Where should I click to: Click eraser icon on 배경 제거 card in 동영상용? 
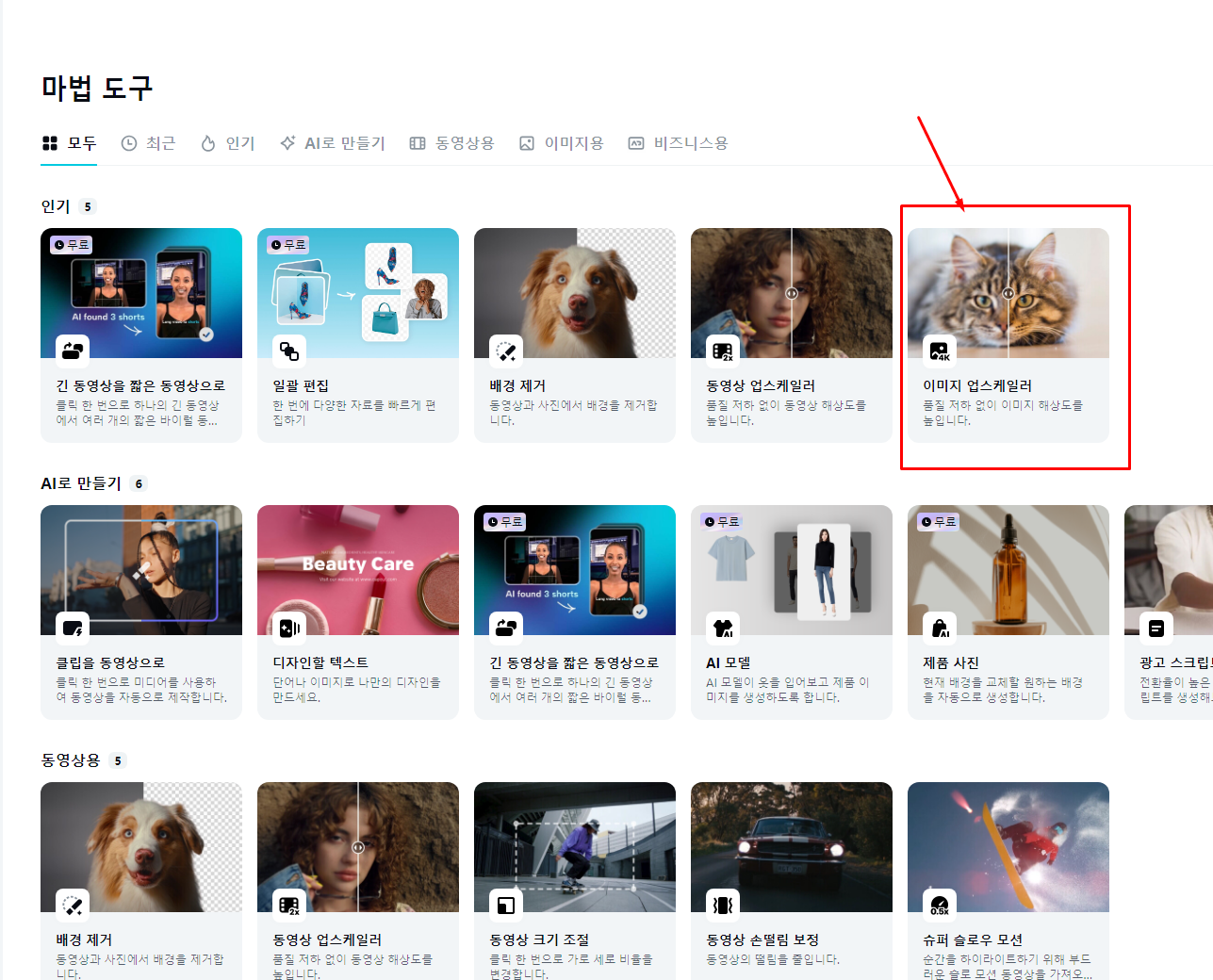73,906
